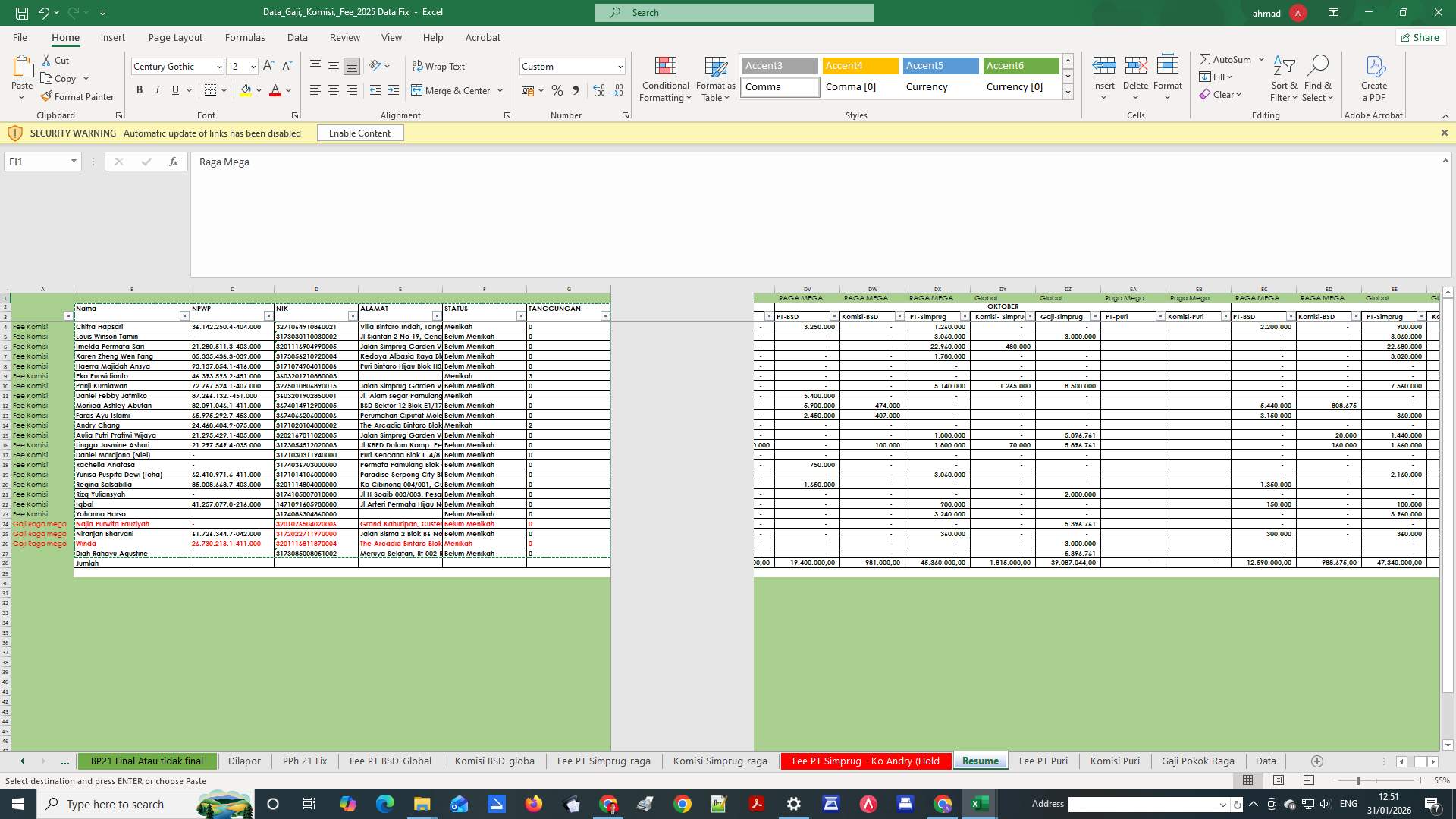Image resolution: width=1456 pixels, height=819 pixels.
Task: Click the Sort & Filter icon
Action: pyautogui.click(x=1284, y=67)
